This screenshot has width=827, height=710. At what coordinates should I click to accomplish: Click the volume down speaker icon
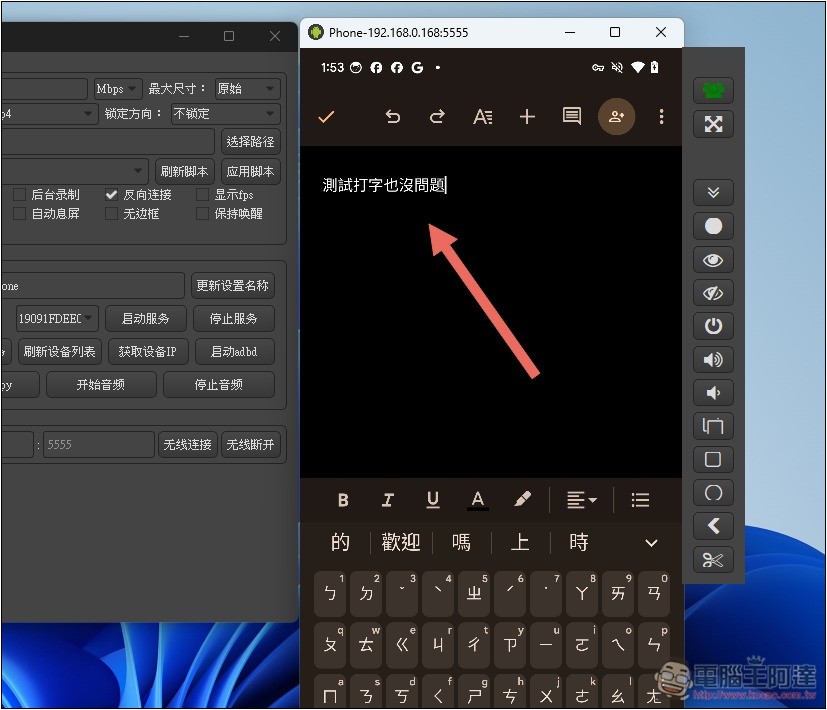point(713,393)
